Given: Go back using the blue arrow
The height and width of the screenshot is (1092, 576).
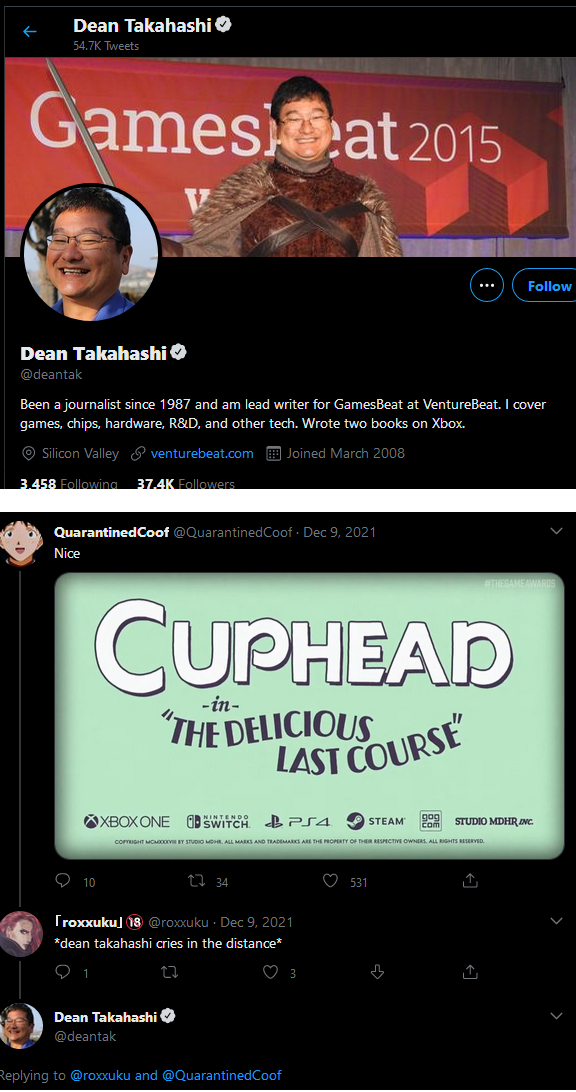Looking at the screenshot, I should (x=29, y=31).
